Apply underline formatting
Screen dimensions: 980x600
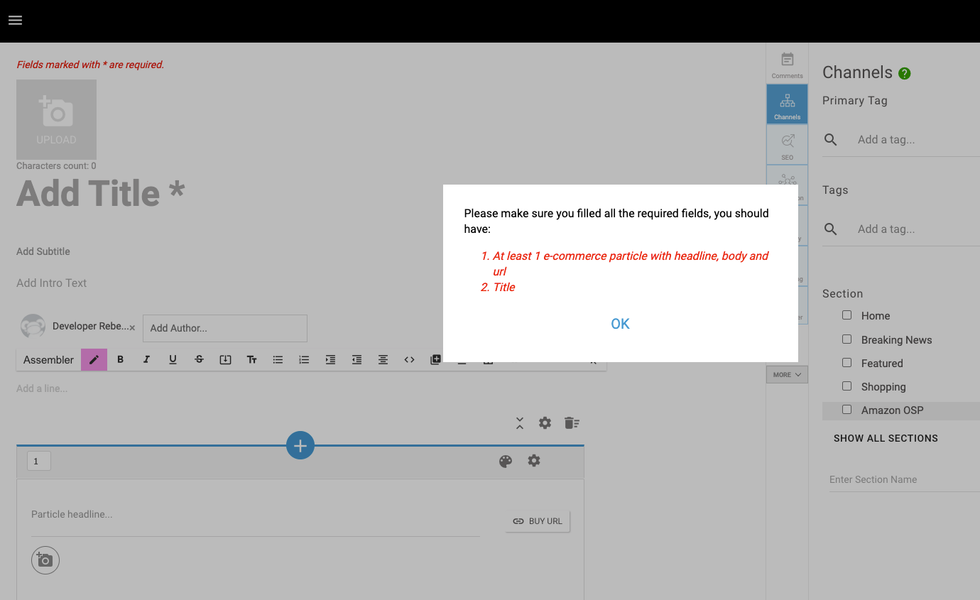coord(173,360)
